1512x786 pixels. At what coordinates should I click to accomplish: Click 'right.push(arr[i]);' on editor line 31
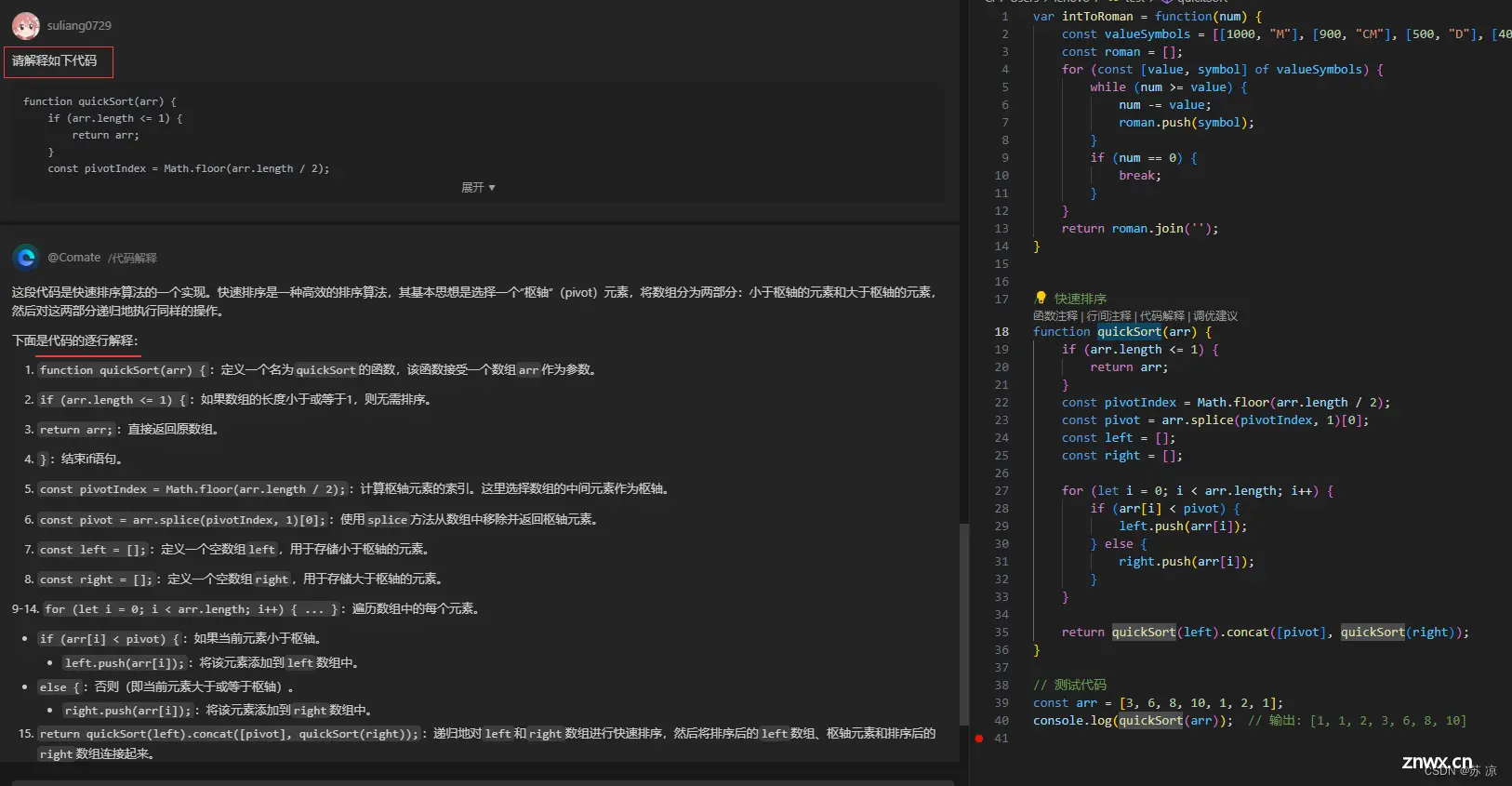tap(1187, 562)
